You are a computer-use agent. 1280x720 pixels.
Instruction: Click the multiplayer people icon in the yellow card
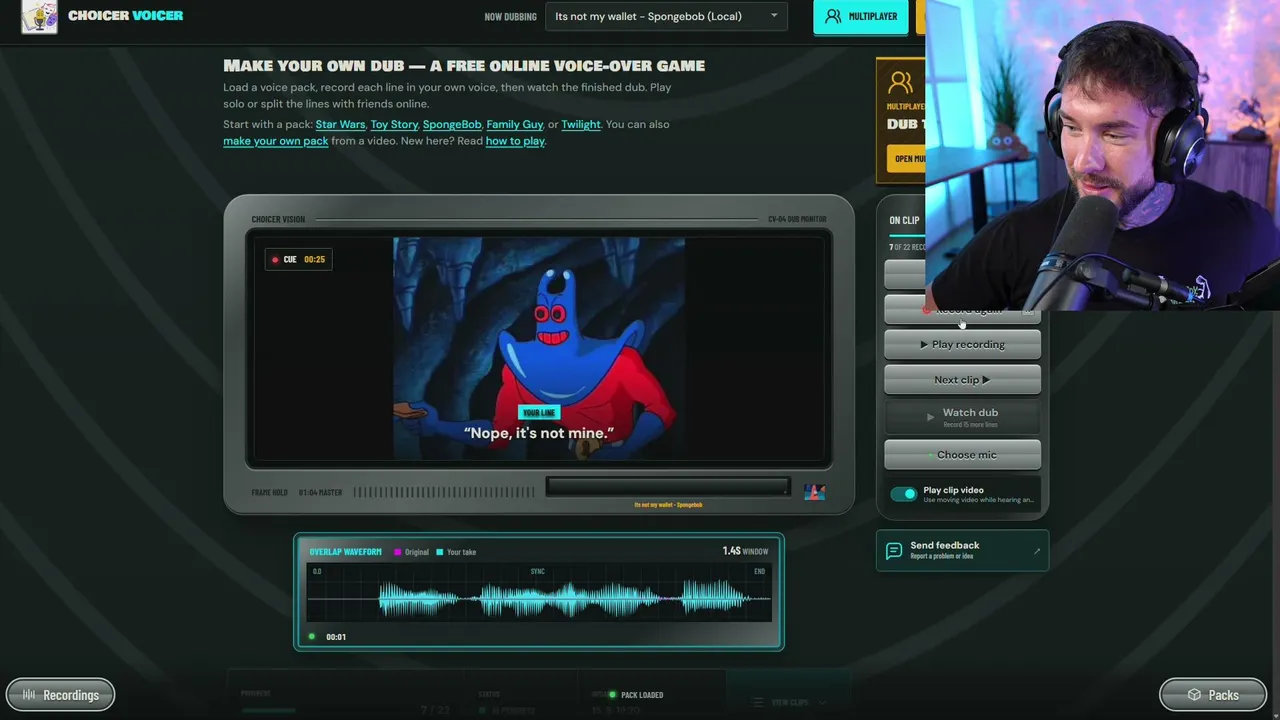900,83
